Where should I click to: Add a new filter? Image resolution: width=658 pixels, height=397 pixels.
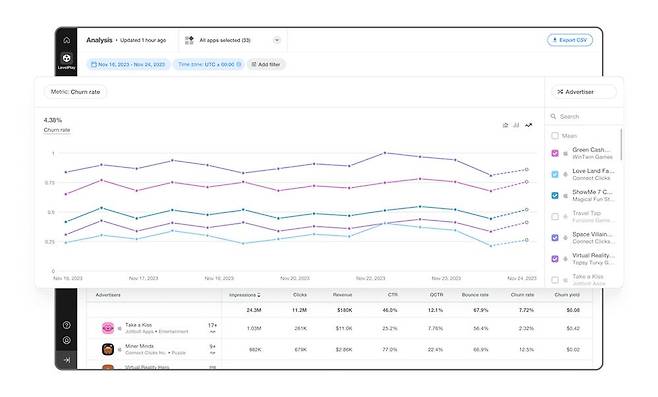click(266, 65)
